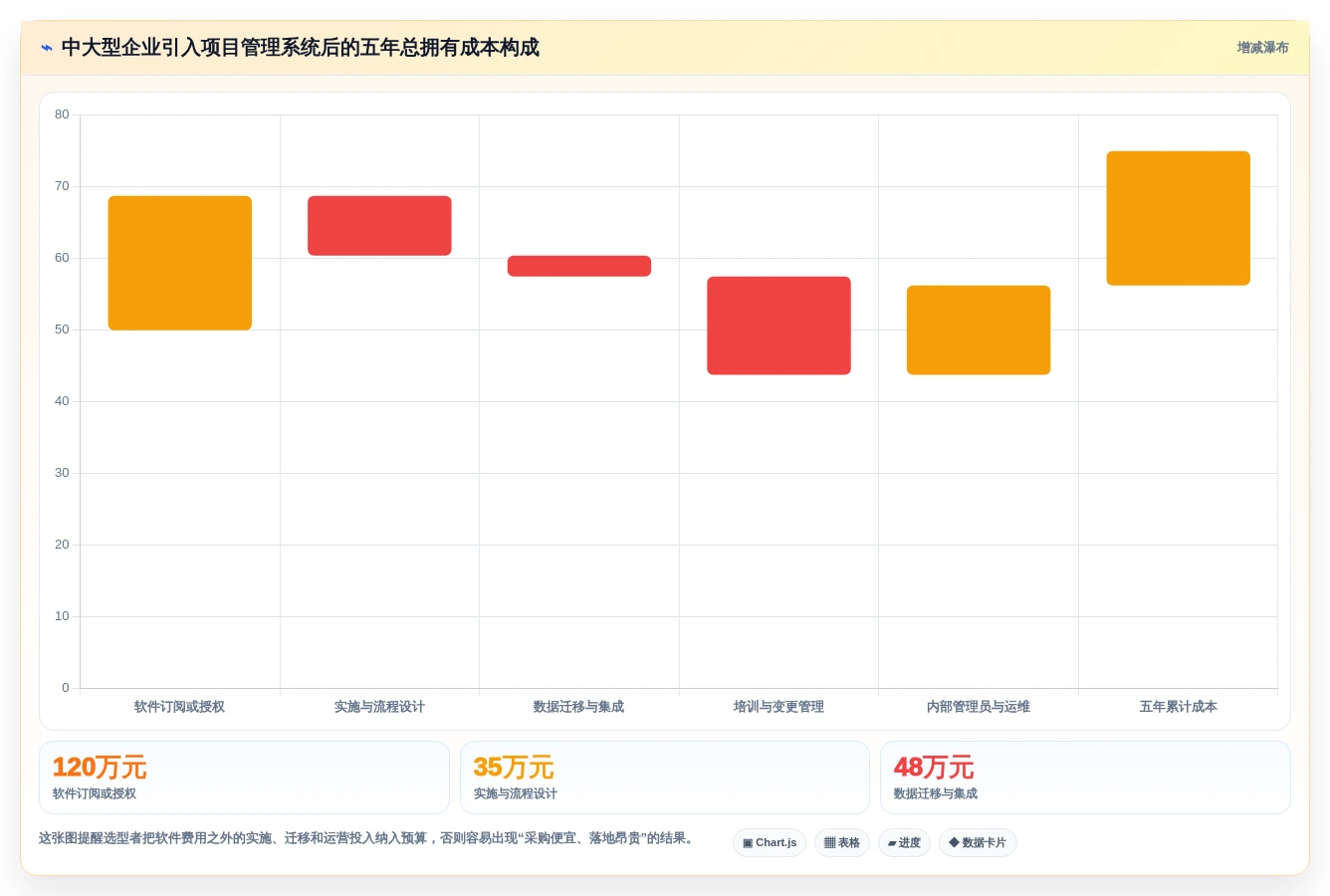
Task: Open the 120万元 software subscription card
Action: (244, 778)
